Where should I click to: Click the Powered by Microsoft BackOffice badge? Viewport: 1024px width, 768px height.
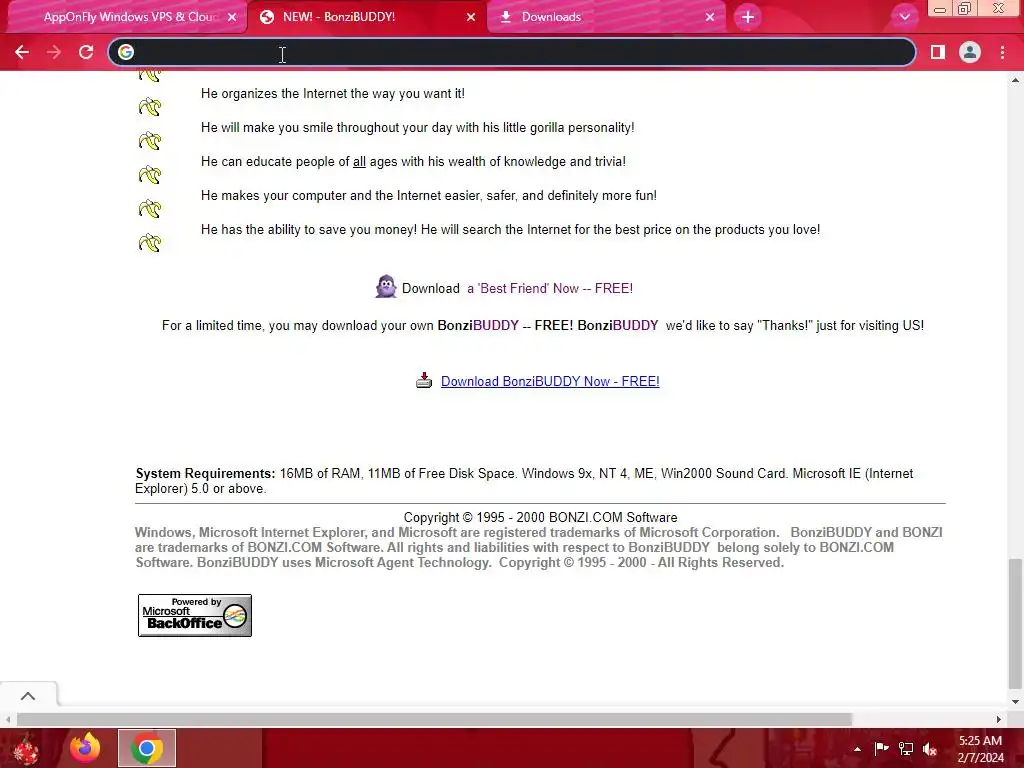195,615
